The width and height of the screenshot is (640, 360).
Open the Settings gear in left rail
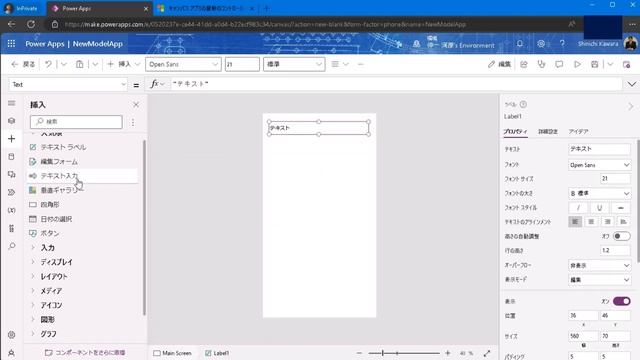click(11, 335)
